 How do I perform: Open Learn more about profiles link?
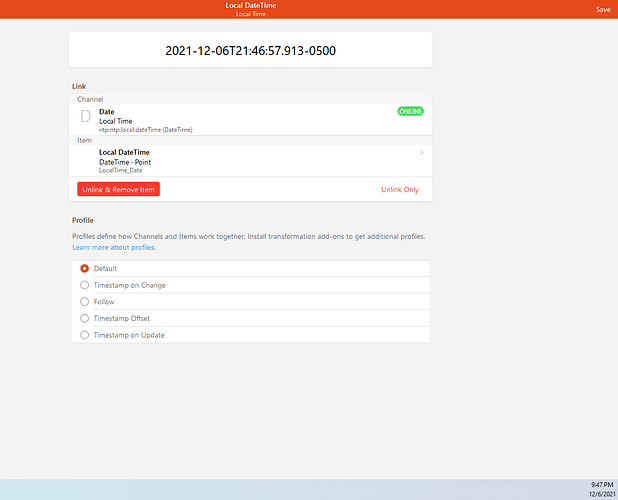coord(114,247)
